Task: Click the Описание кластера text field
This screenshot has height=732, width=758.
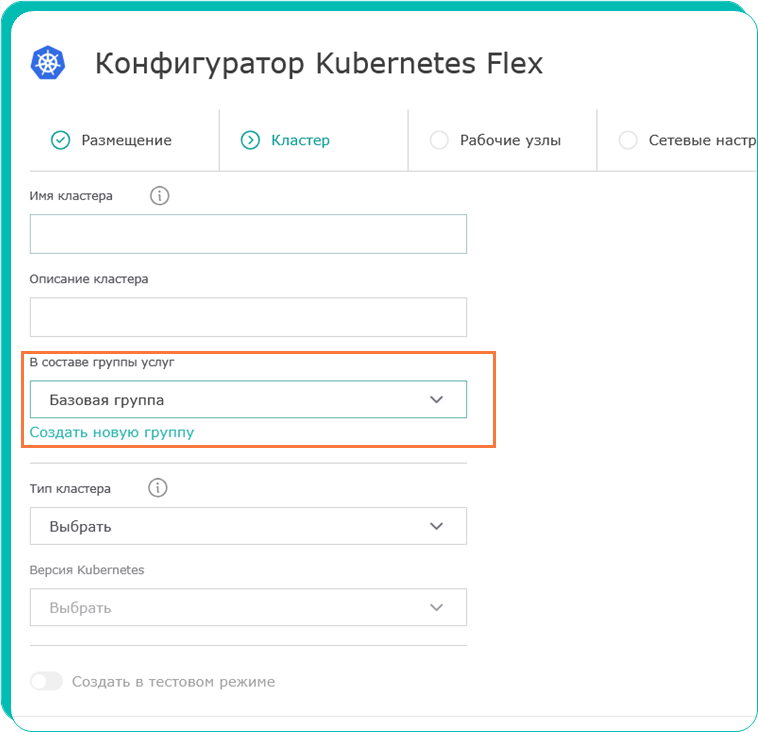Action: (248, 317)
